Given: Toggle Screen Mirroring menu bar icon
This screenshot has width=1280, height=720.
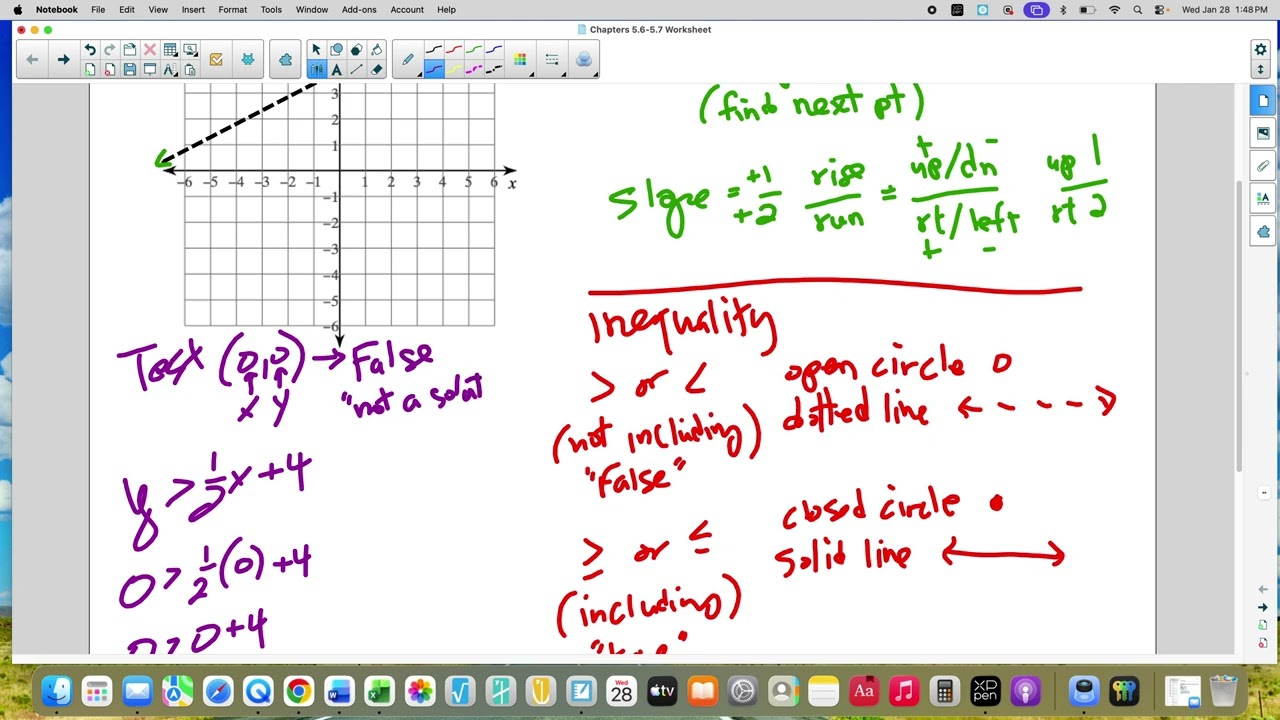Looking at the screenshot, I should click(1036, 10).
